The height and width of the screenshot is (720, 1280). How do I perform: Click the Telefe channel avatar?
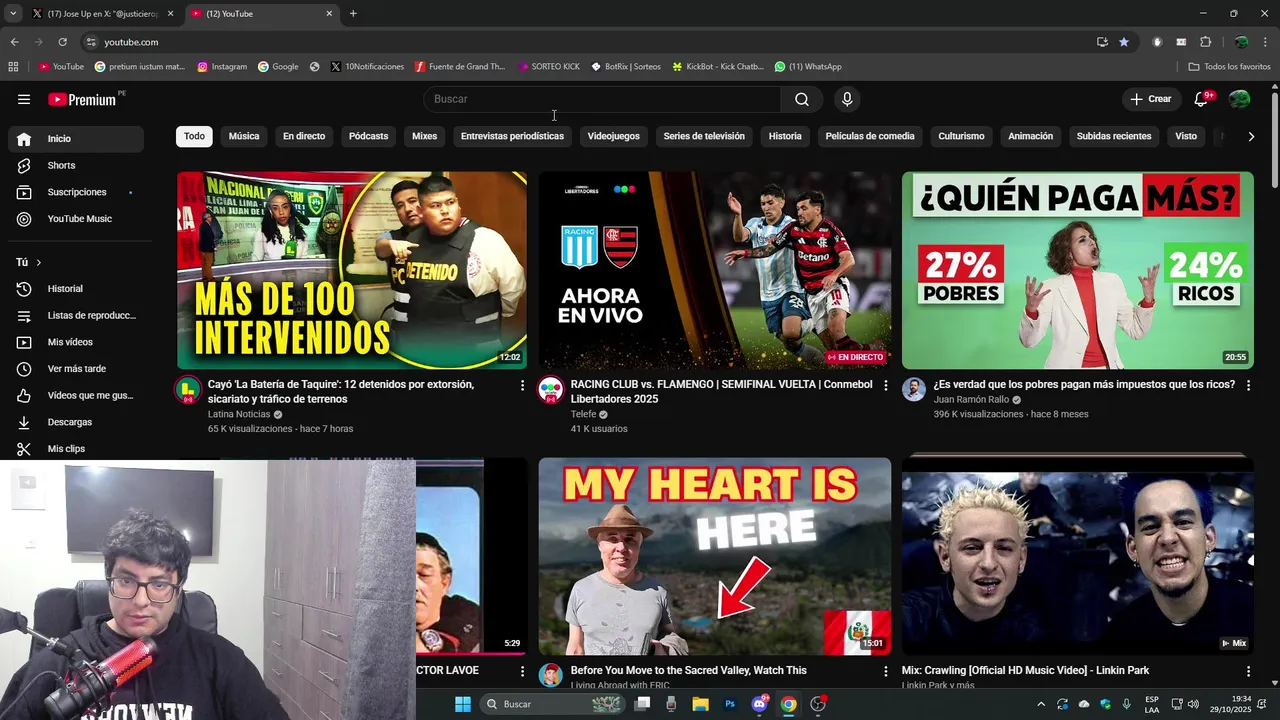tap(551, 390)
